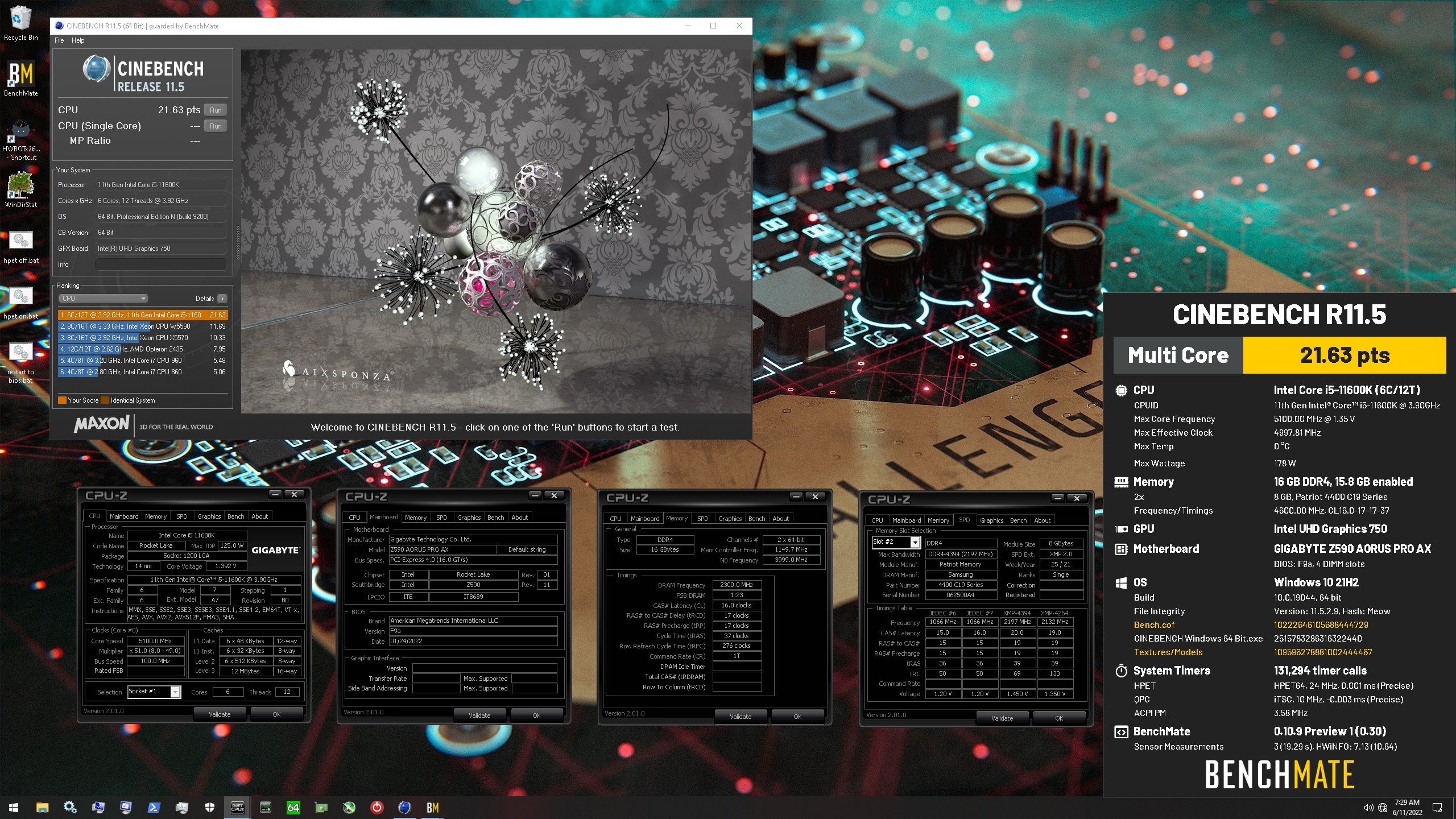Switch to Cinebench sphere taskbar icon
The height and width of the screenshot is (819, 1456).
pyautogui.click(x=404, y=807)
